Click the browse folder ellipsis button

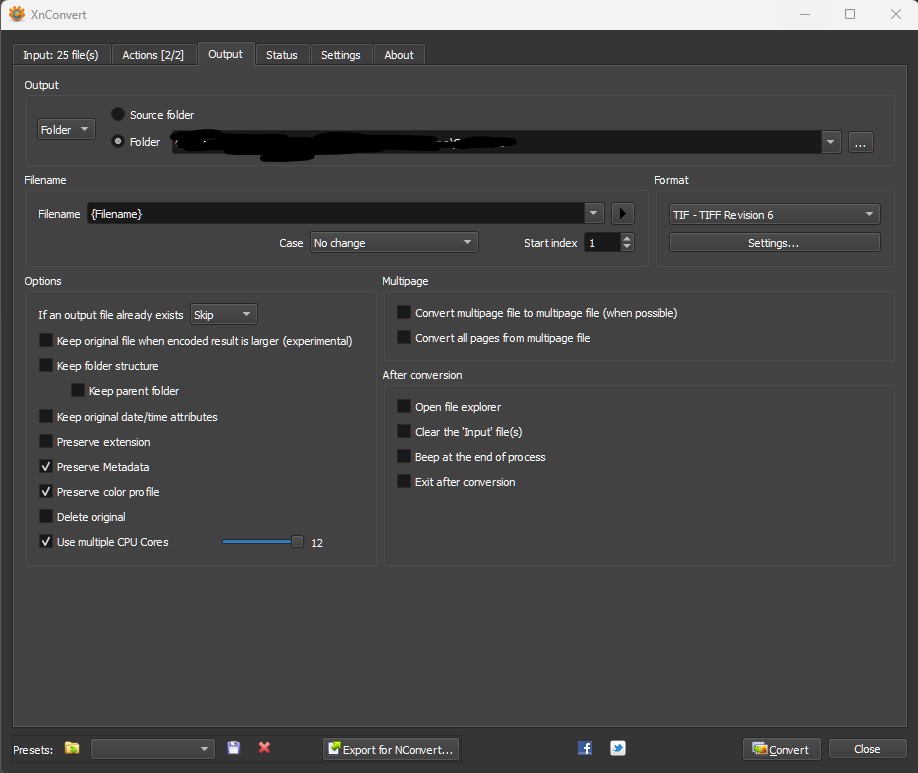[x=861, y=142]
